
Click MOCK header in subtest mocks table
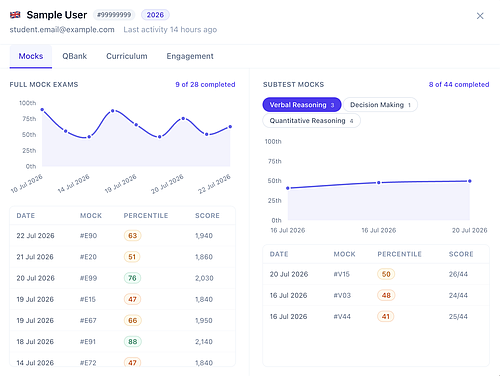click(x=345, y=254)
